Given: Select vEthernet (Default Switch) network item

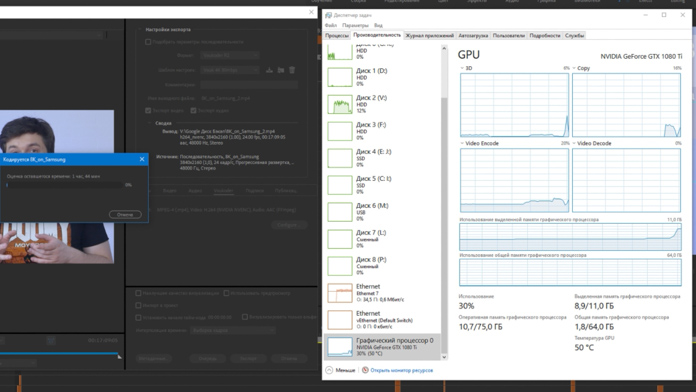Looking at the screenshot, I should [x=384, y=320].
